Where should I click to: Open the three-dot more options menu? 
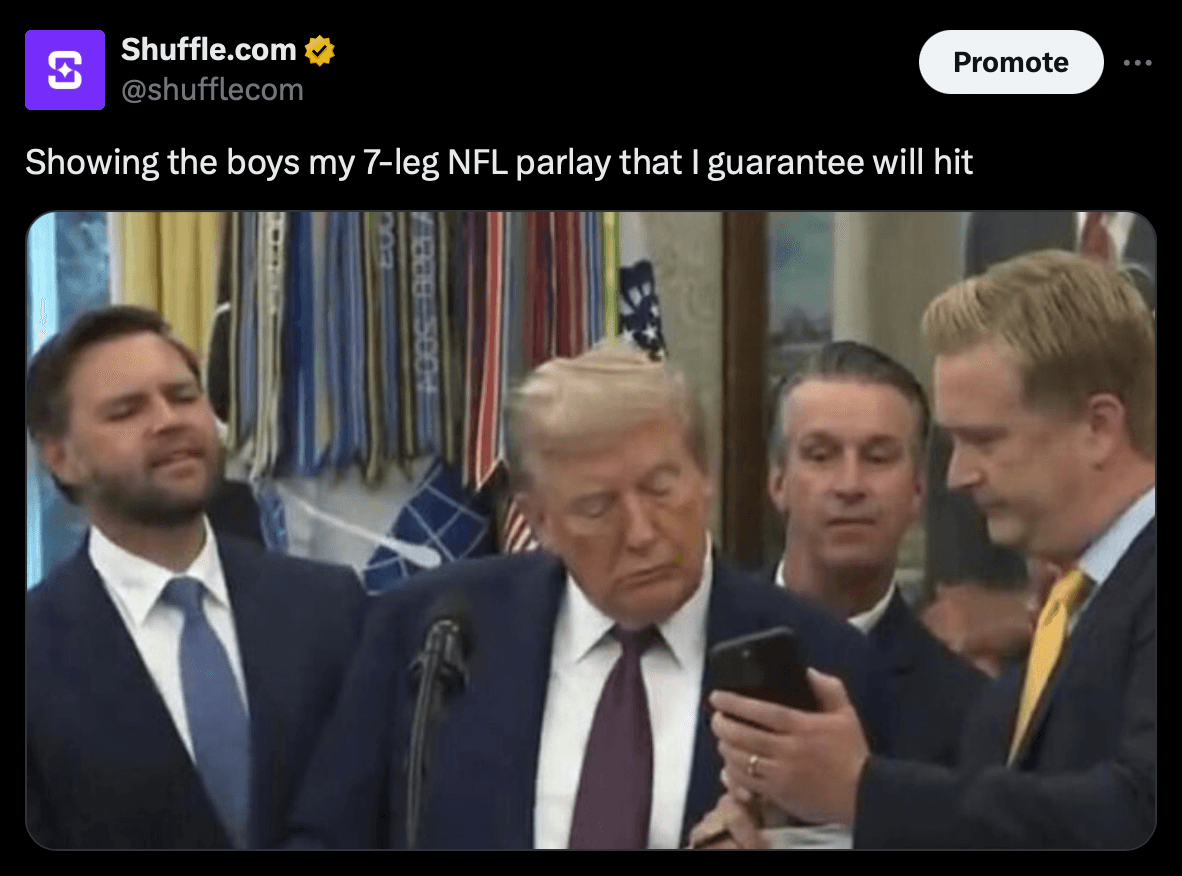click(x=1137, y=63)
